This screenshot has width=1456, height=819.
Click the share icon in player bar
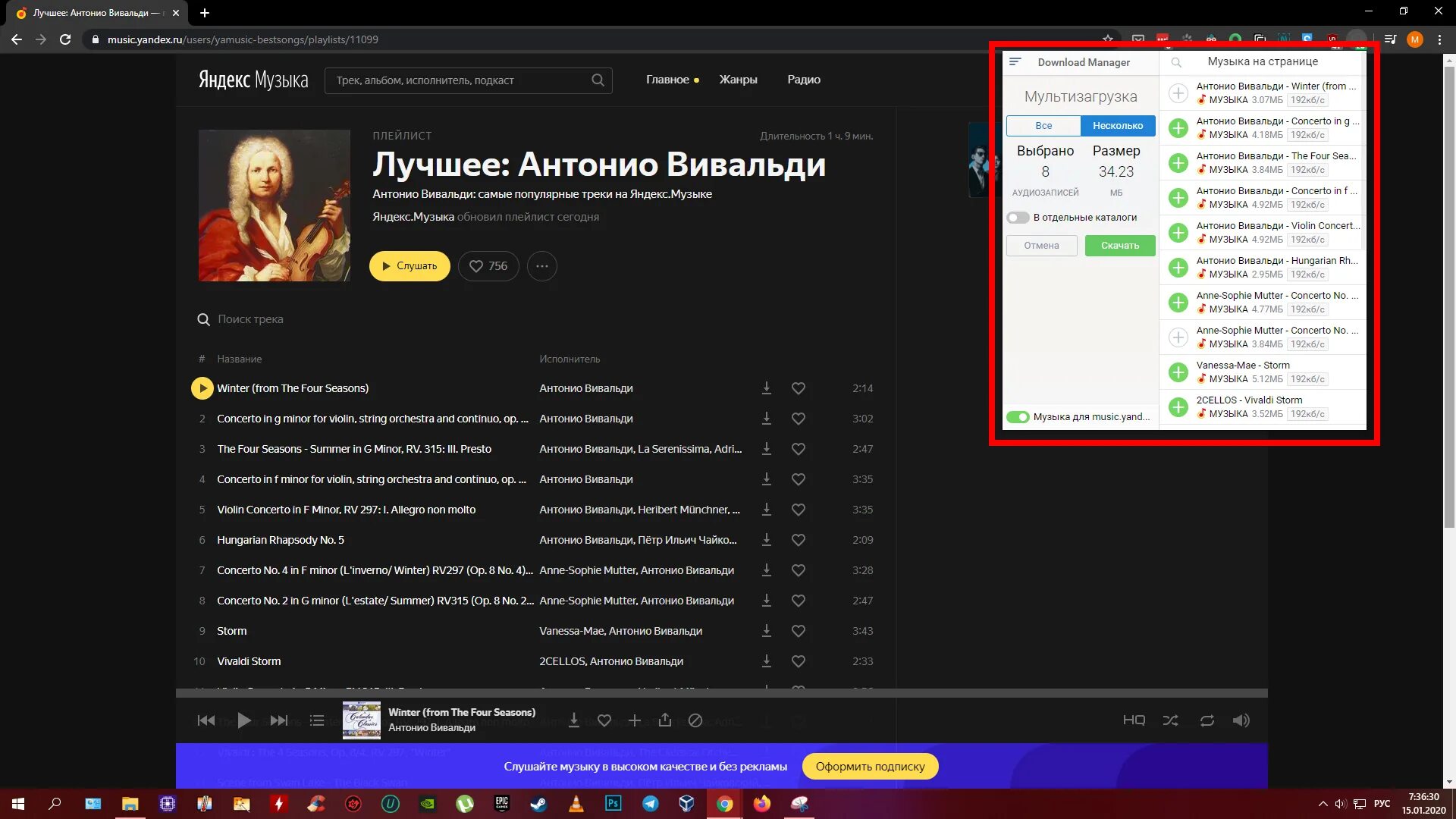(x=664, y=720)
